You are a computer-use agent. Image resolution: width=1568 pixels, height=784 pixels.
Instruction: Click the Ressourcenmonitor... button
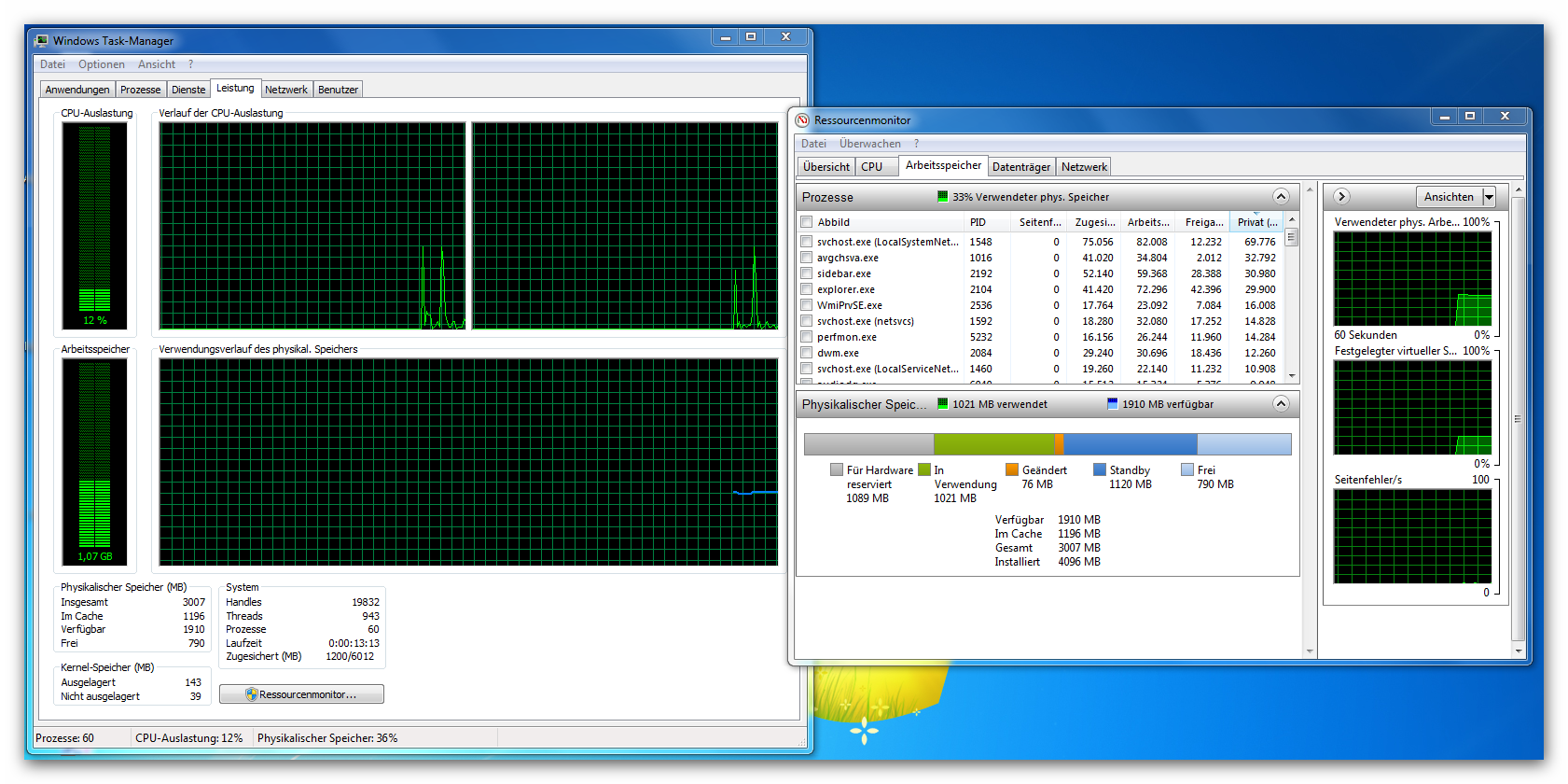tap(301, 694)
